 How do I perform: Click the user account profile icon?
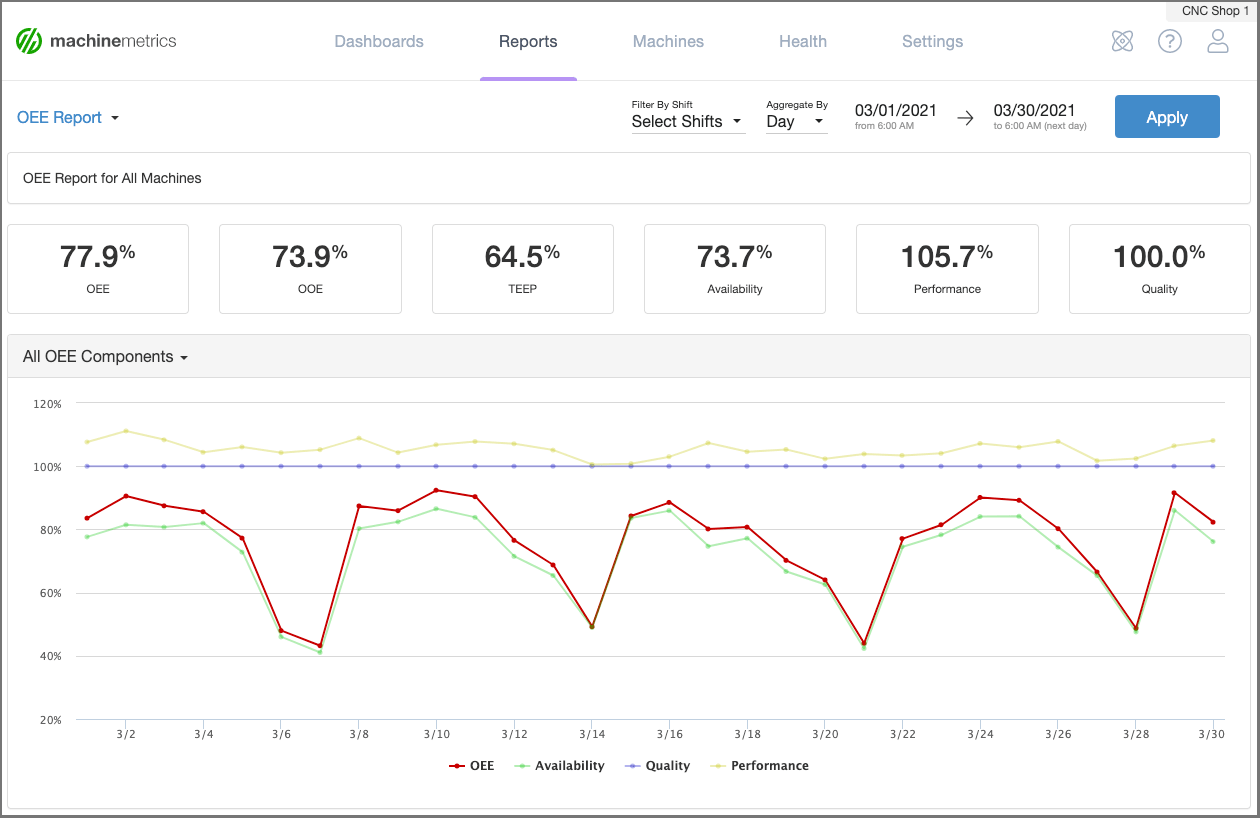1218,41
